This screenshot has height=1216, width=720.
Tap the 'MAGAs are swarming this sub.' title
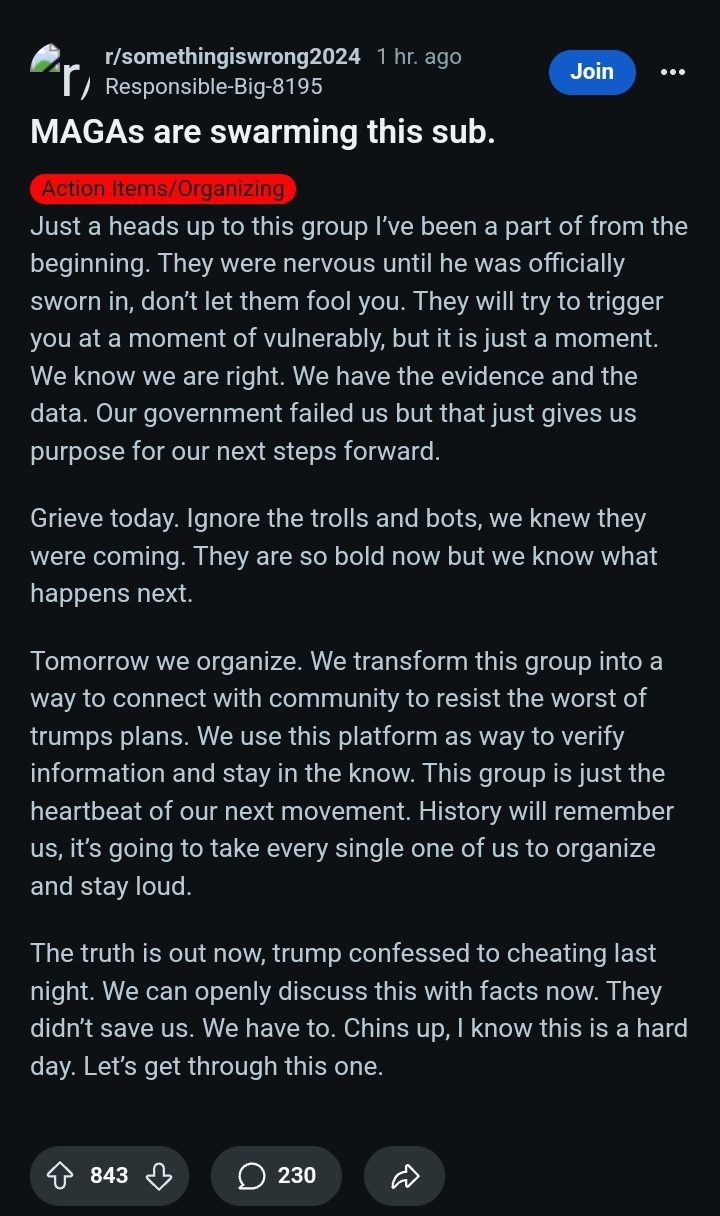263,132
